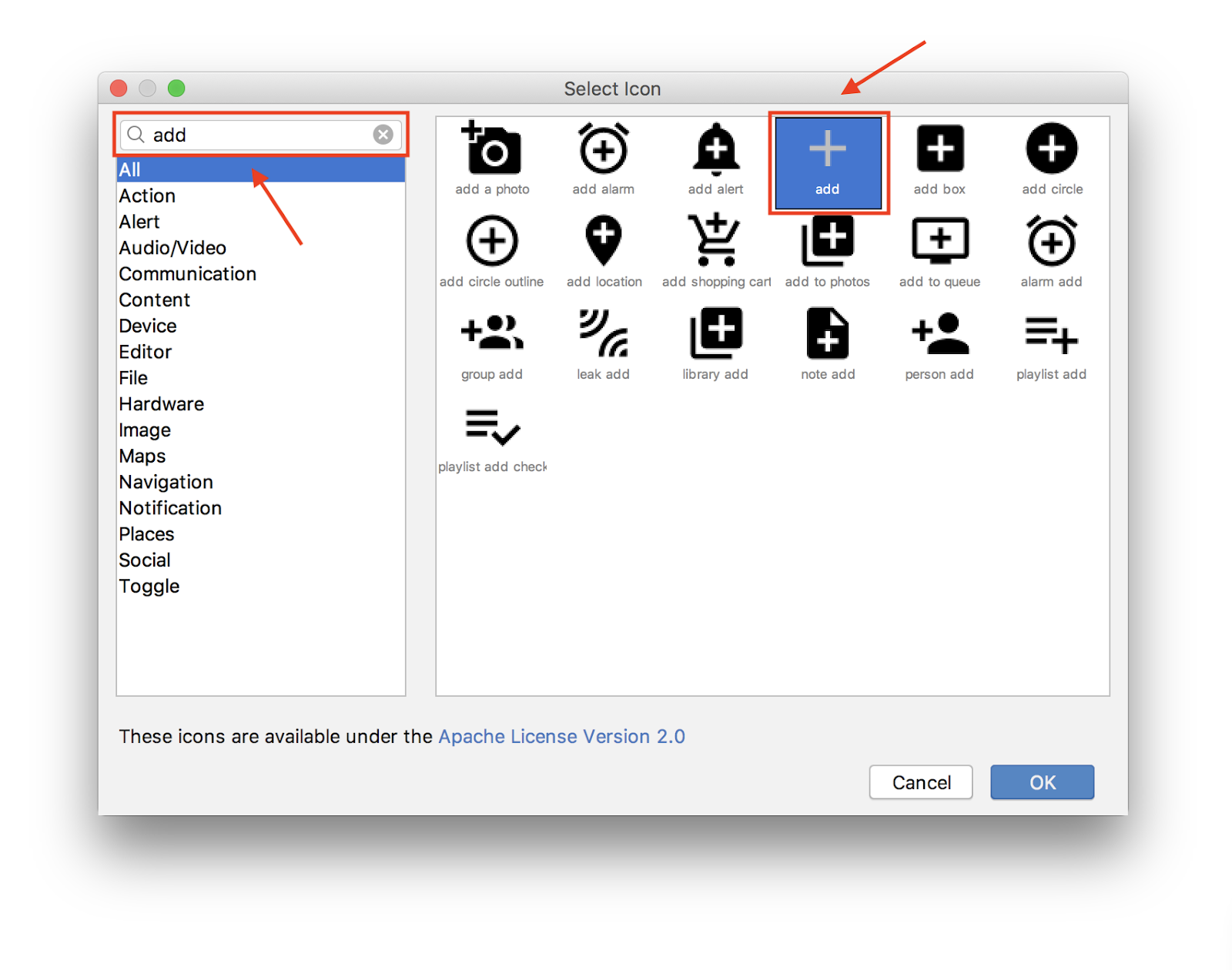Select the 'add shopping cart' icon
The height and width of the screenshot is (970, 1232).
[x=715, y=242]
